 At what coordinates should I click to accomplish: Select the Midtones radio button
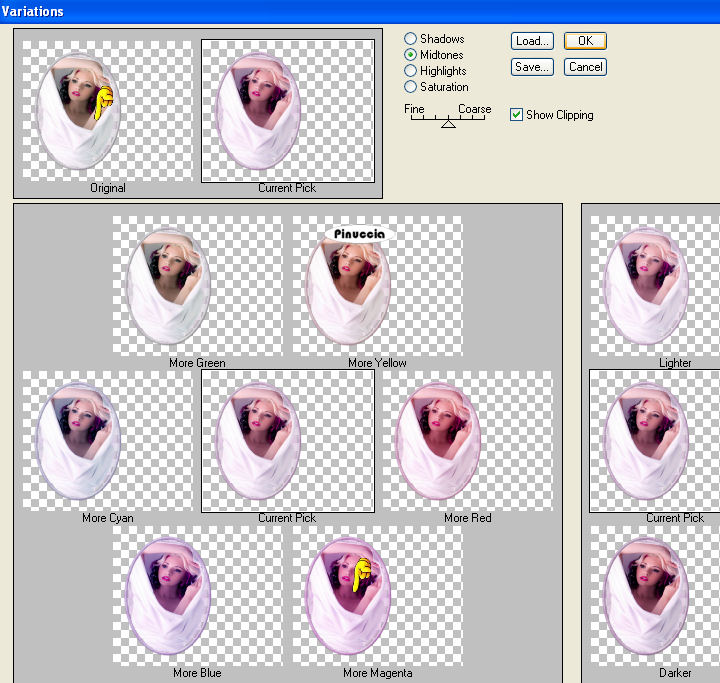411,55
